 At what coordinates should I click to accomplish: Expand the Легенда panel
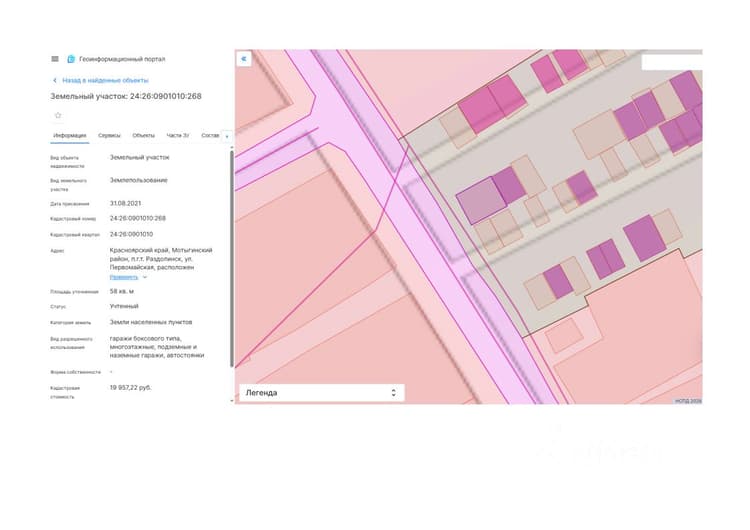[321, 393]
